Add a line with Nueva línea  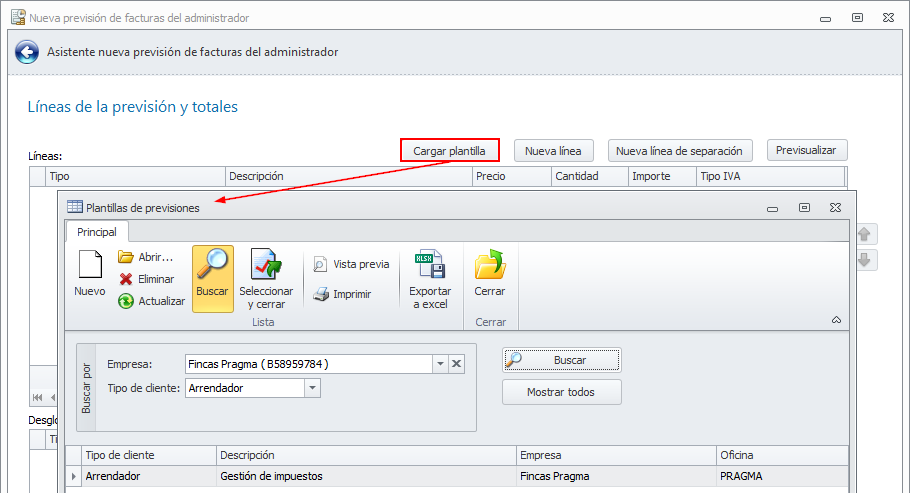click(x=553, y=150)
